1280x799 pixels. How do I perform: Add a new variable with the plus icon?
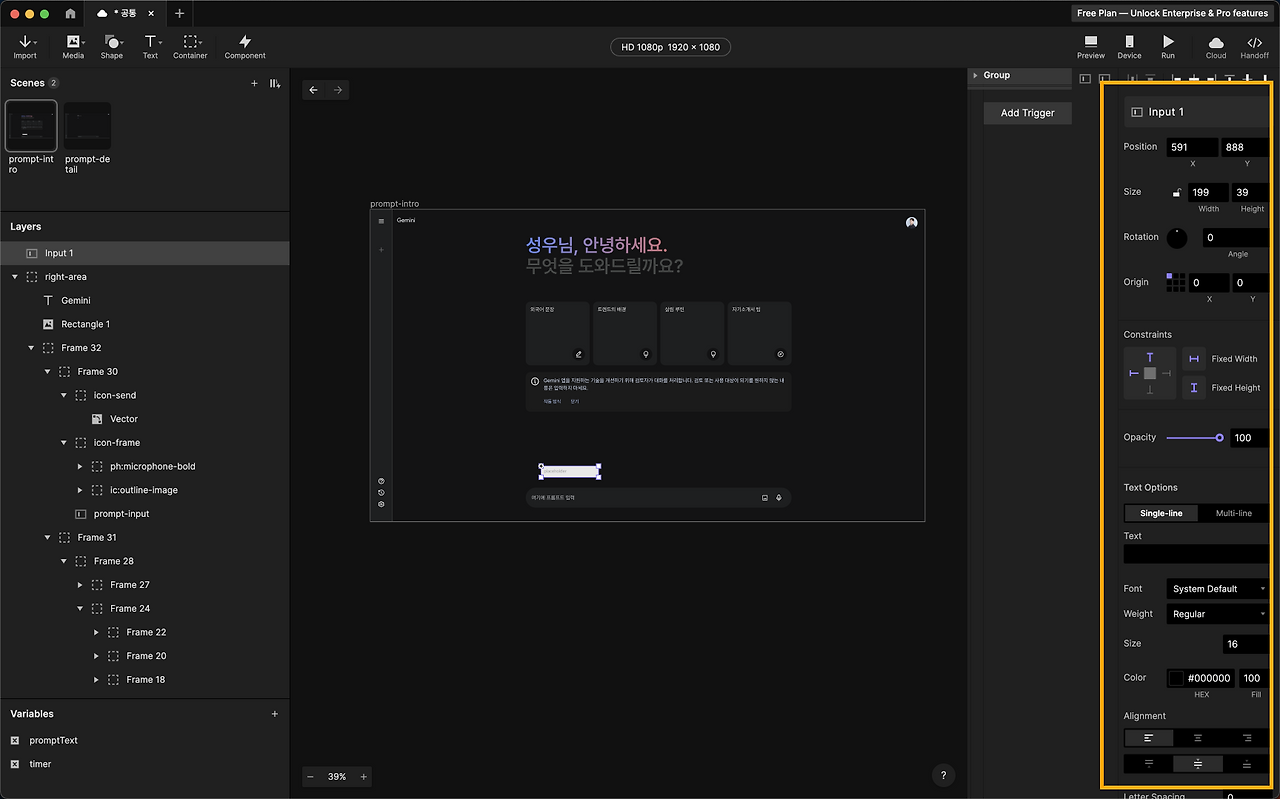point(275,714)
